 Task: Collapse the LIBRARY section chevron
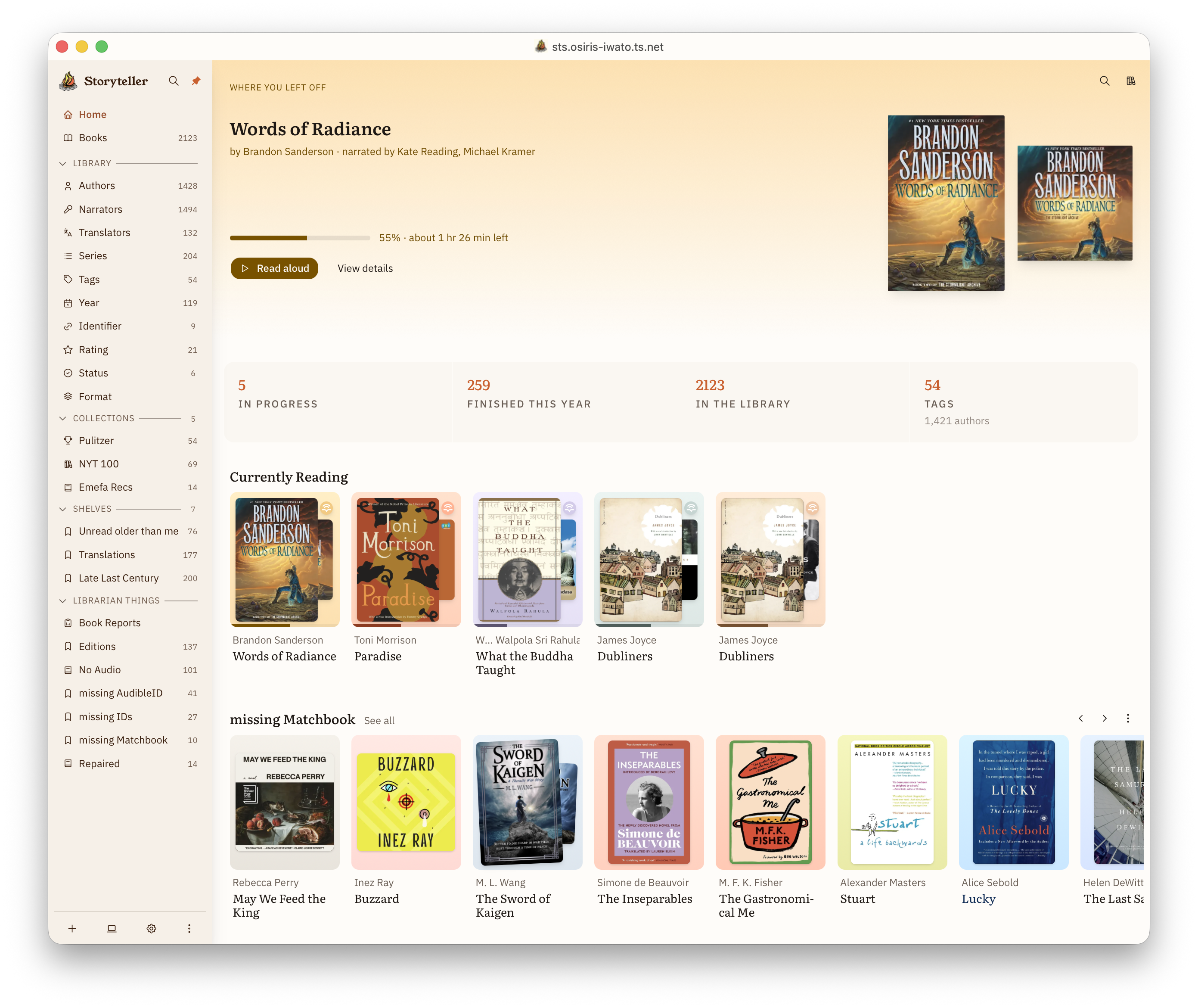pos(63,163)
